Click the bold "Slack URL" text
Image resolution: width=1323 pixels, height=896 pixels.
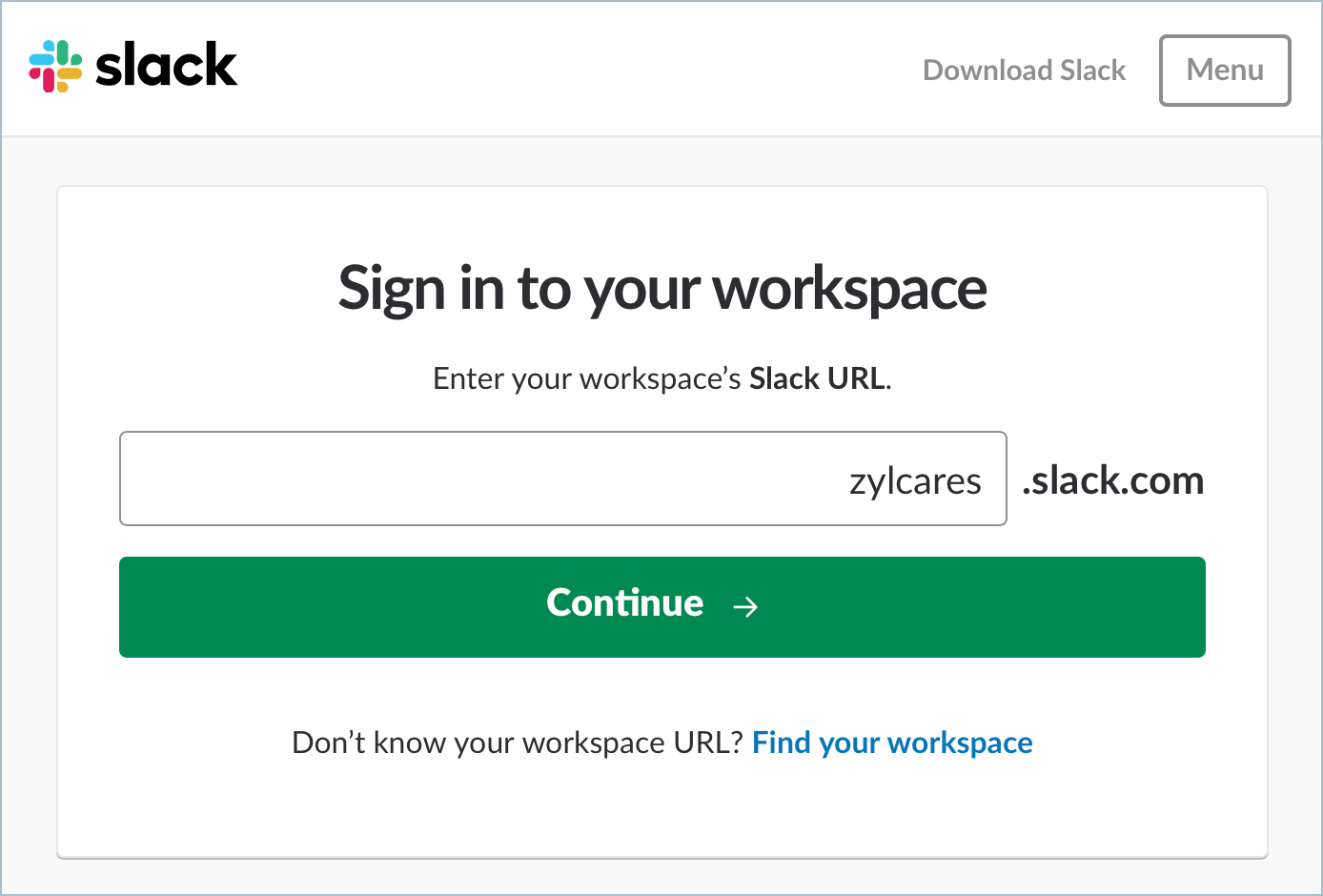coord(818,378)
